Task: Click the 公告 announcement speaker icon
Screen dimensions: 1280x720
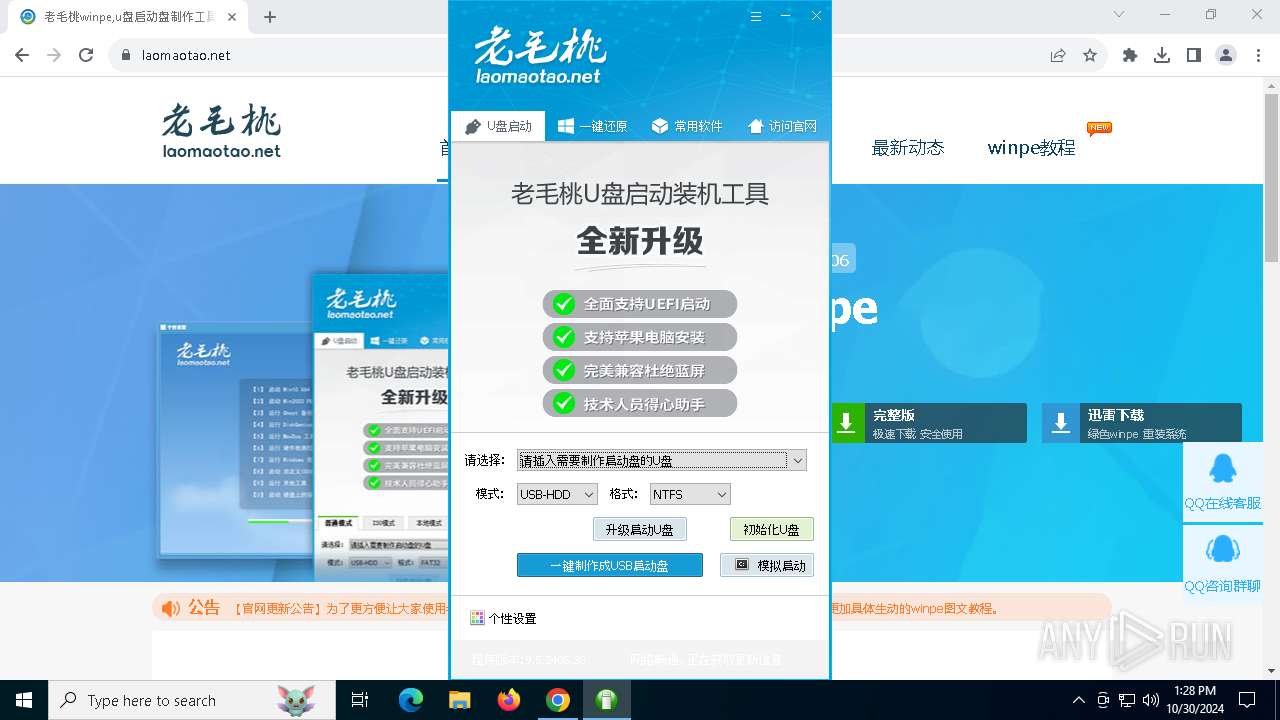Action: [171, 608]
